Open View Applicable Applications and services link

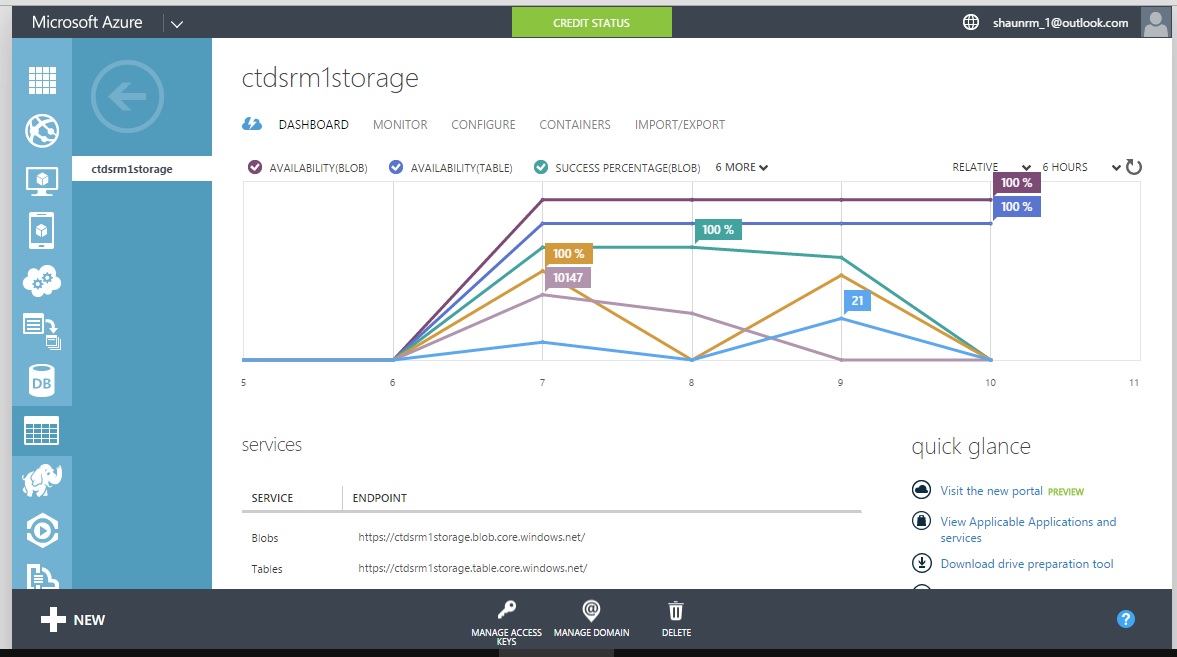pyautogui.click(x=1028, y=529)
